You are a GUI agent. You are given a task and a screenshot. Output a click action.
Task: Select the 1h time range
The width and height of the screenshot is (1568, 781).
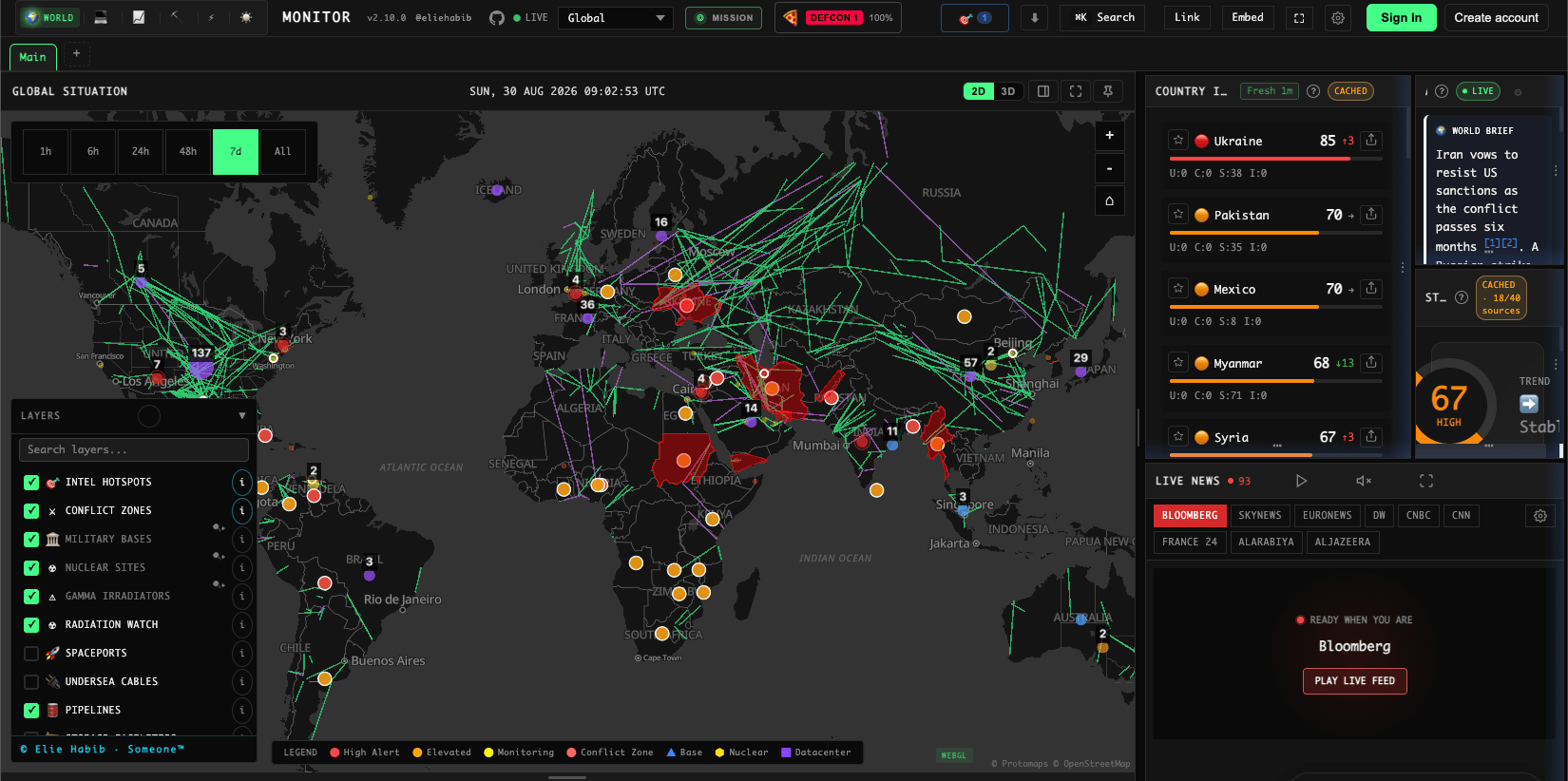pyautogui.click(x=46, y=152)
